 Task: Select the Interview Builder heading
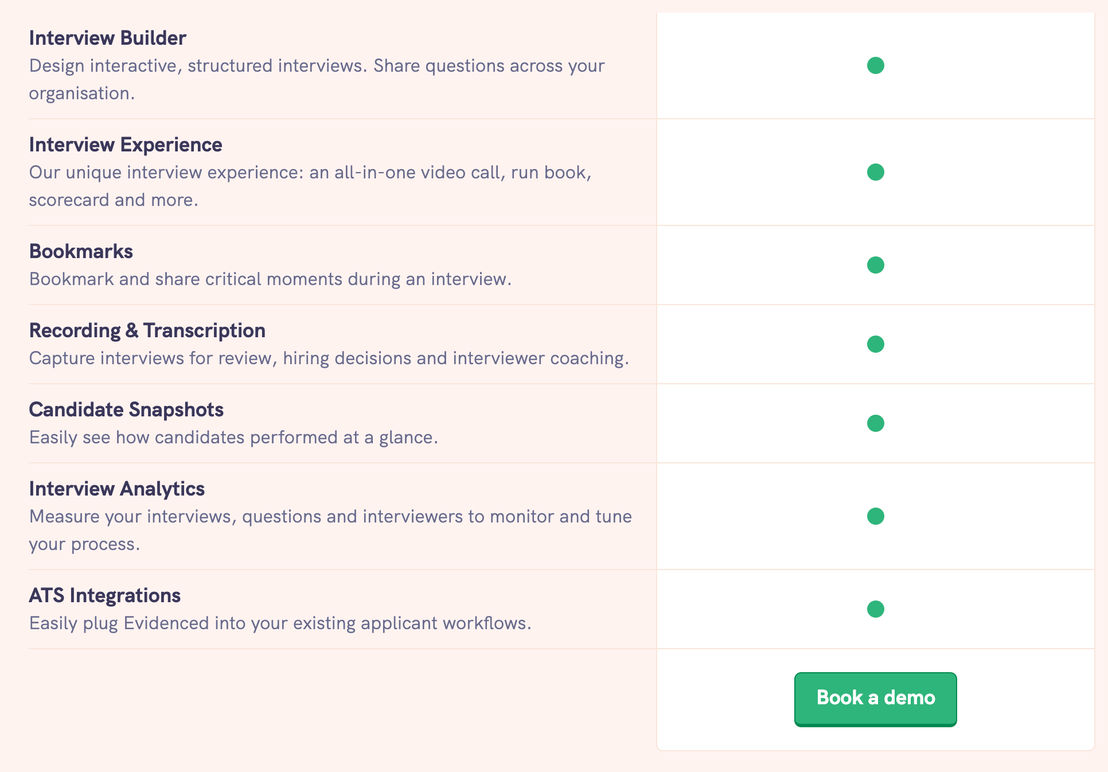click(107, 38)
